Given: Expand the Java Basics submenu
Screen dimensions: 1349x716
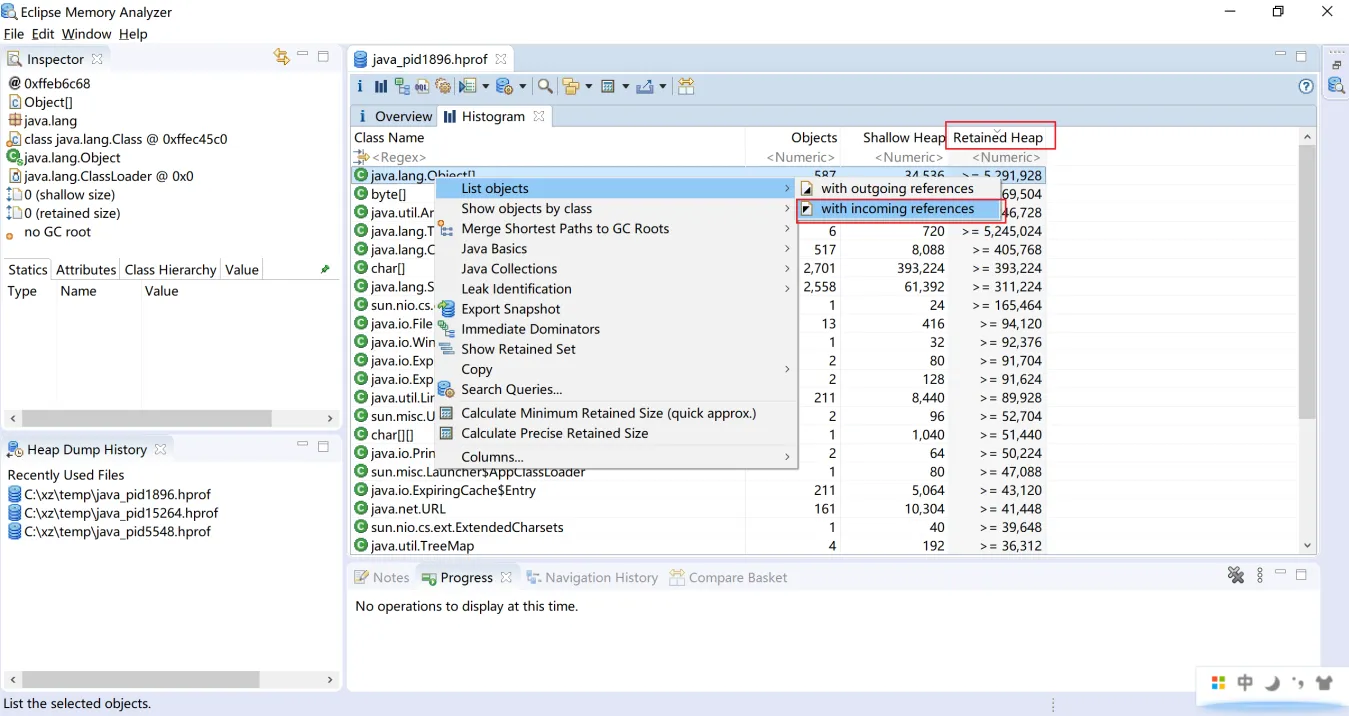Looking at the screenshot, I should [616, 249].
